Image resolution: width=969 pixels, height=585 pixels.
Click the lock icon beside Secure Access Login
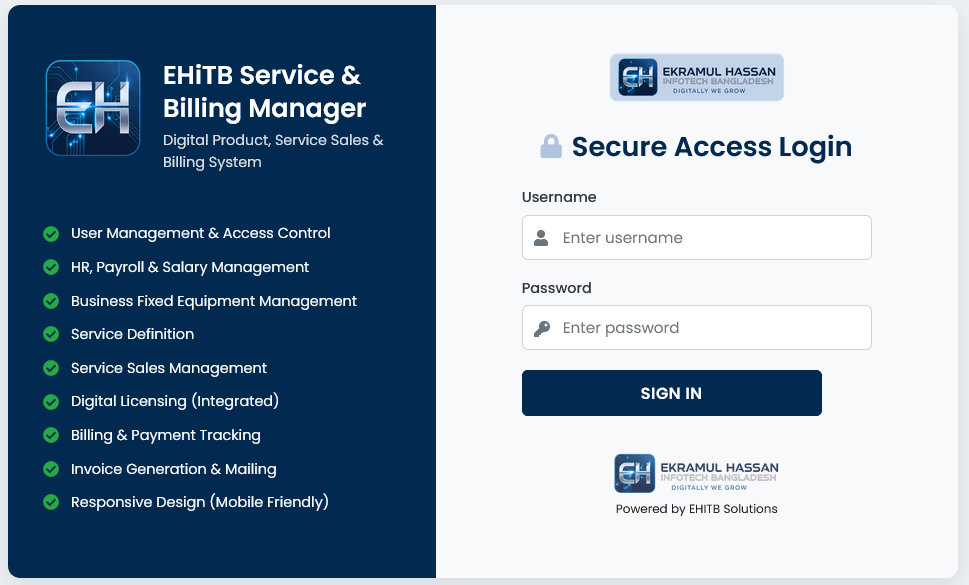click(549, 146)
